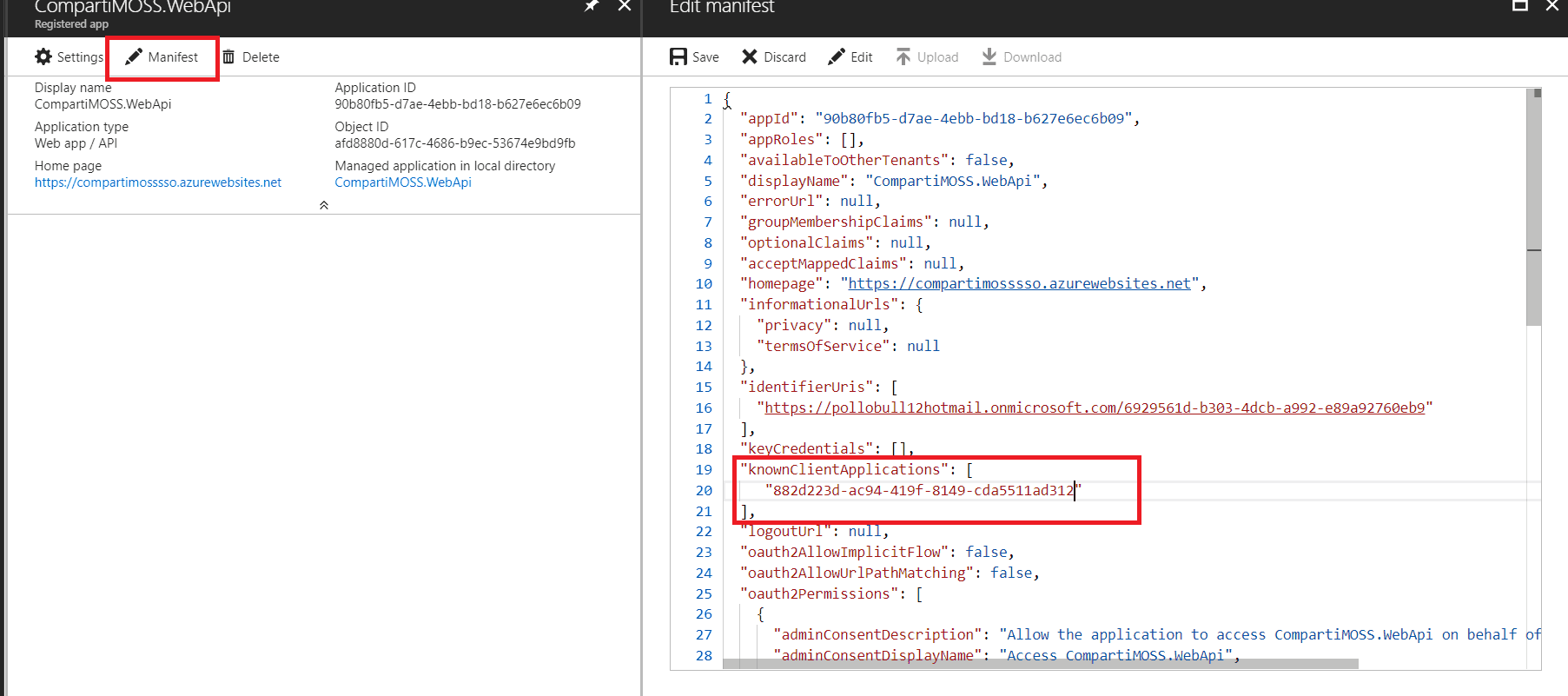
Task: Click the displayName value on line 5
Action: coord(953,182)
